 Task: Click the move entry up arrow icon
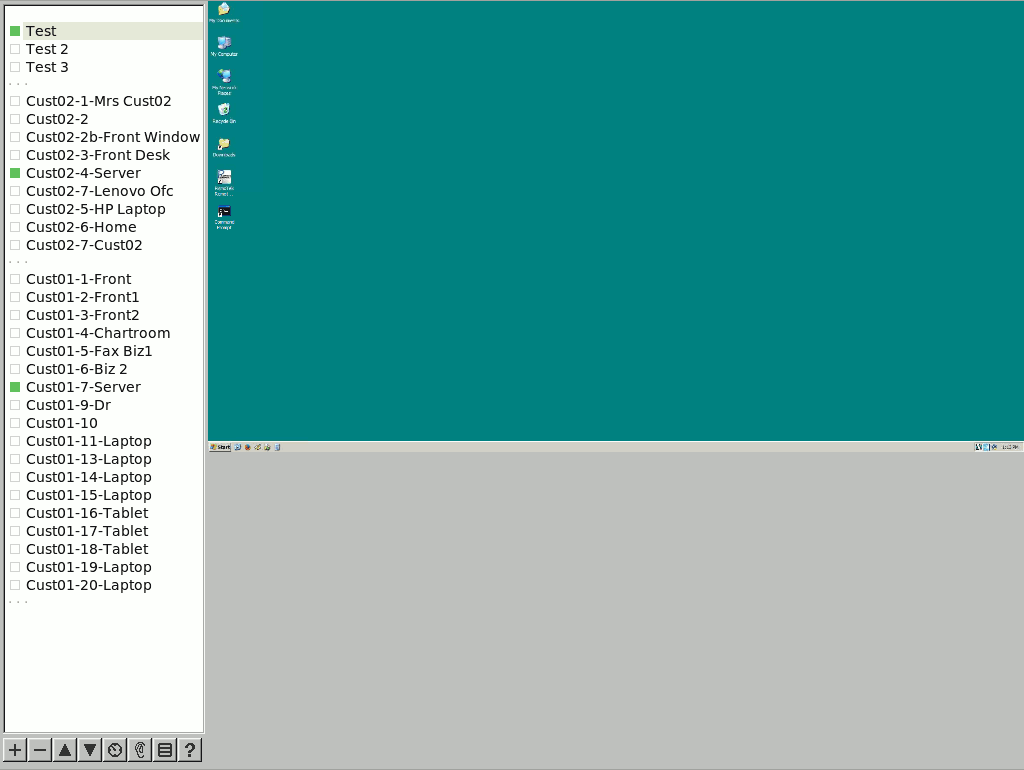pyautogui.click(x=64, y=749)
